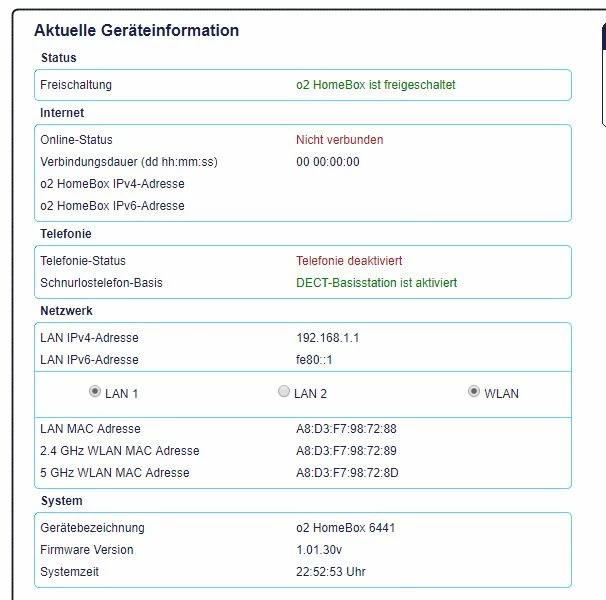Click device name 'o2 HomeBox 6441'
Image resolution: width=606 pixels, height=600 pixels.
click(x=345, y=528)
